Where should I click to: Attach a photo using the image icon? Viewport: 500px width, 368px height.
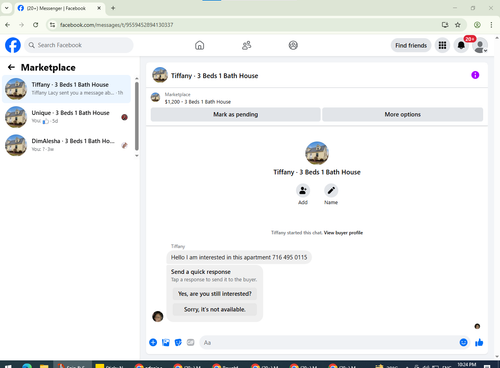pos(166,342)
